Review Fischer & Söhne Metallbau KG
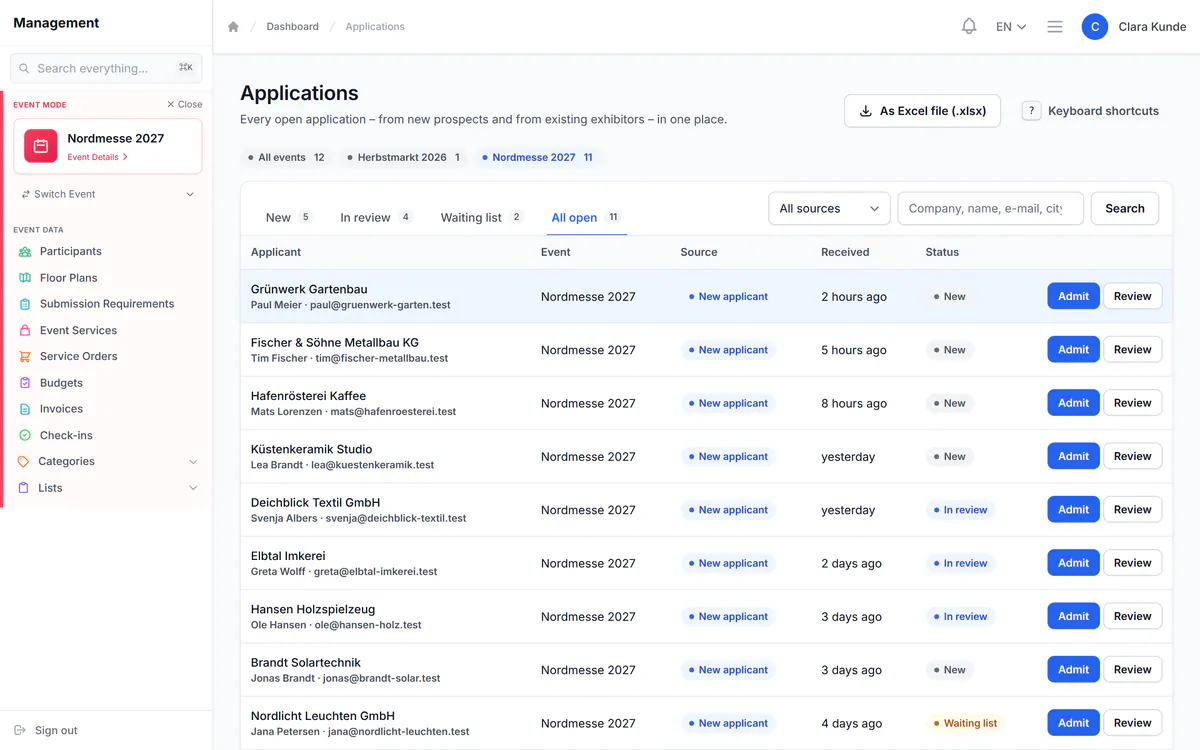The image size is (1200, 750). pos(1132,349)
